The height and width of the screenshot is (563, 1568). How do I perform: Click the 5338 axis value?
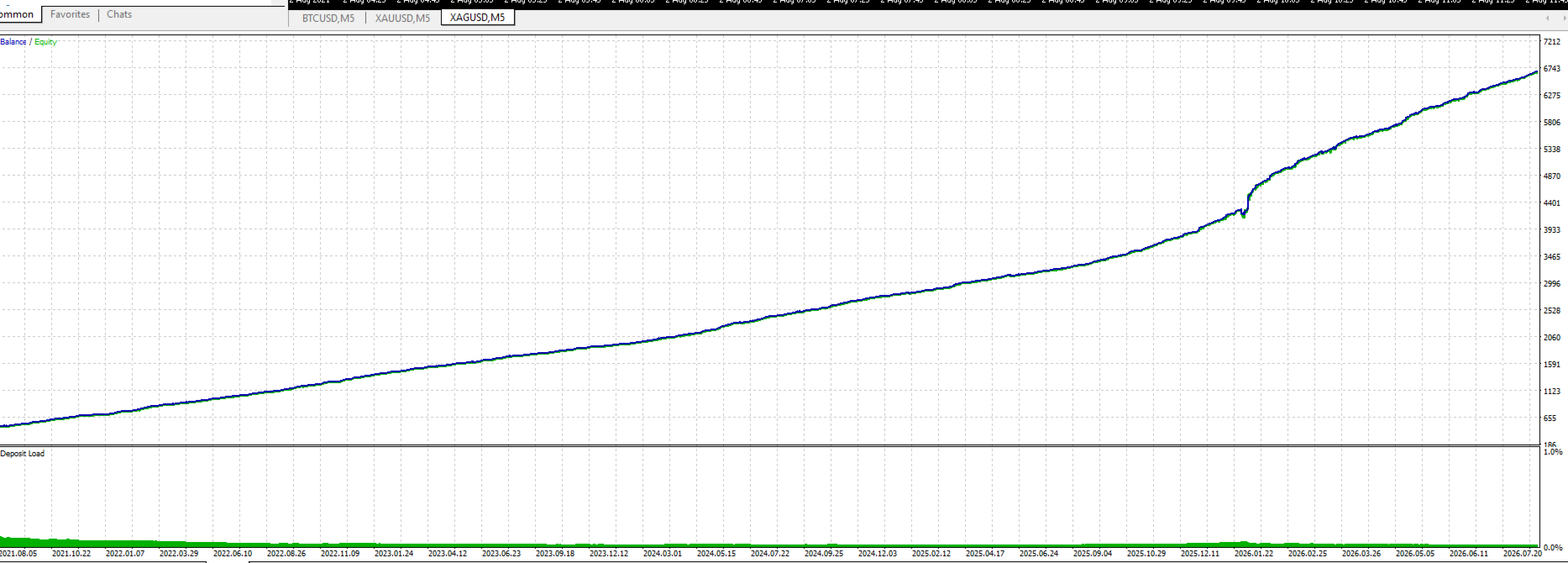[1552, 150]
